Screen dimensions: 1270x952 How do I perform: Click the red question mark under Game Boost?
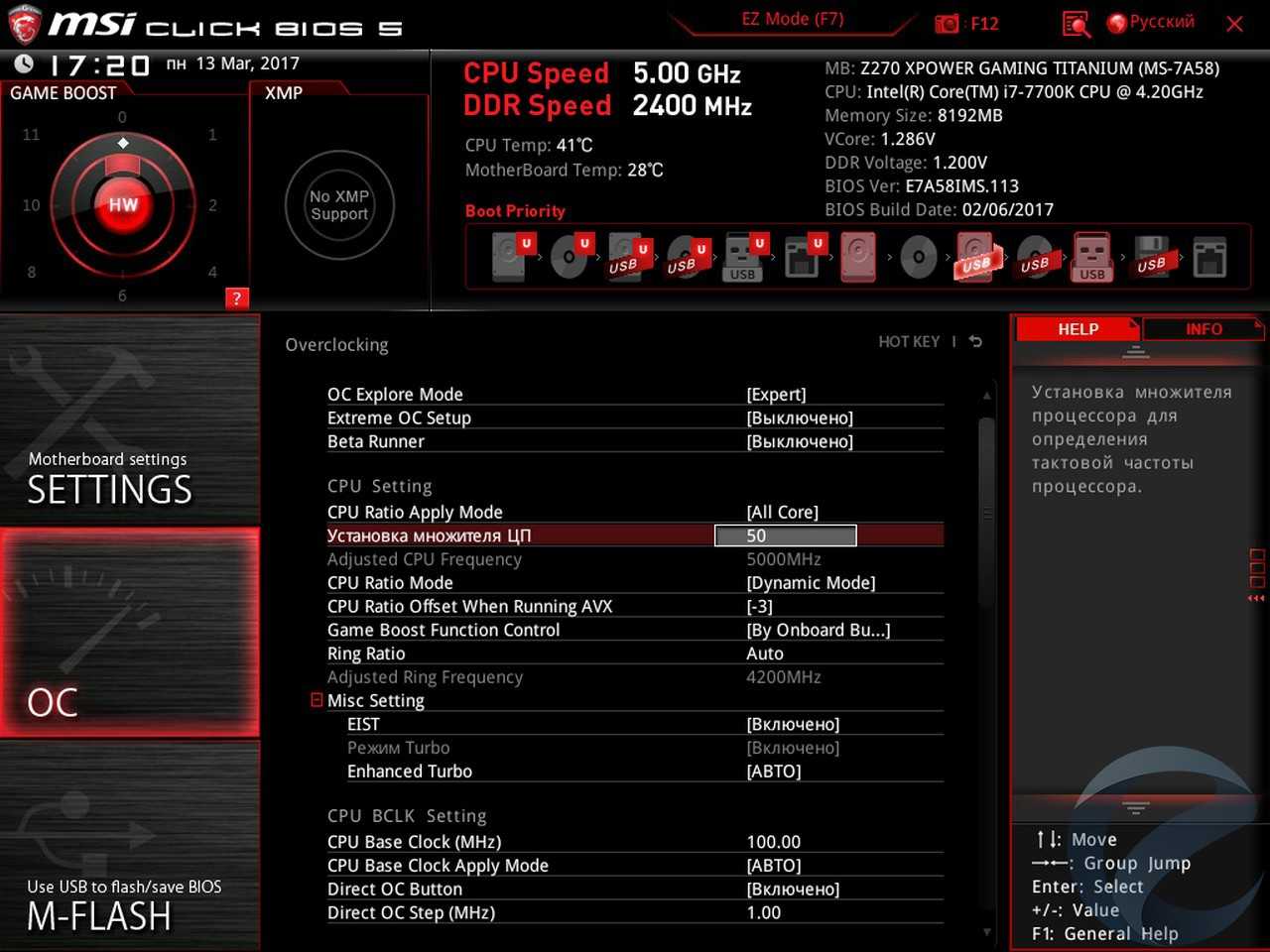236,298
